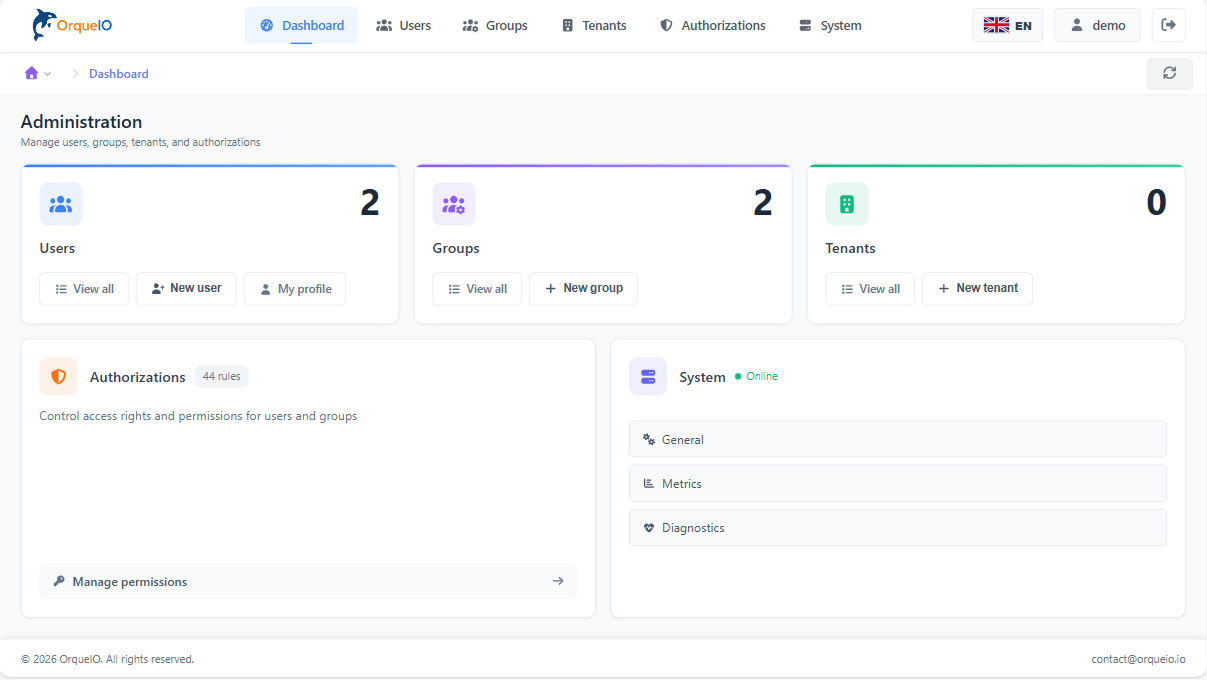
Task: Open the Metrics panel under System
Action: pos(897,483)
